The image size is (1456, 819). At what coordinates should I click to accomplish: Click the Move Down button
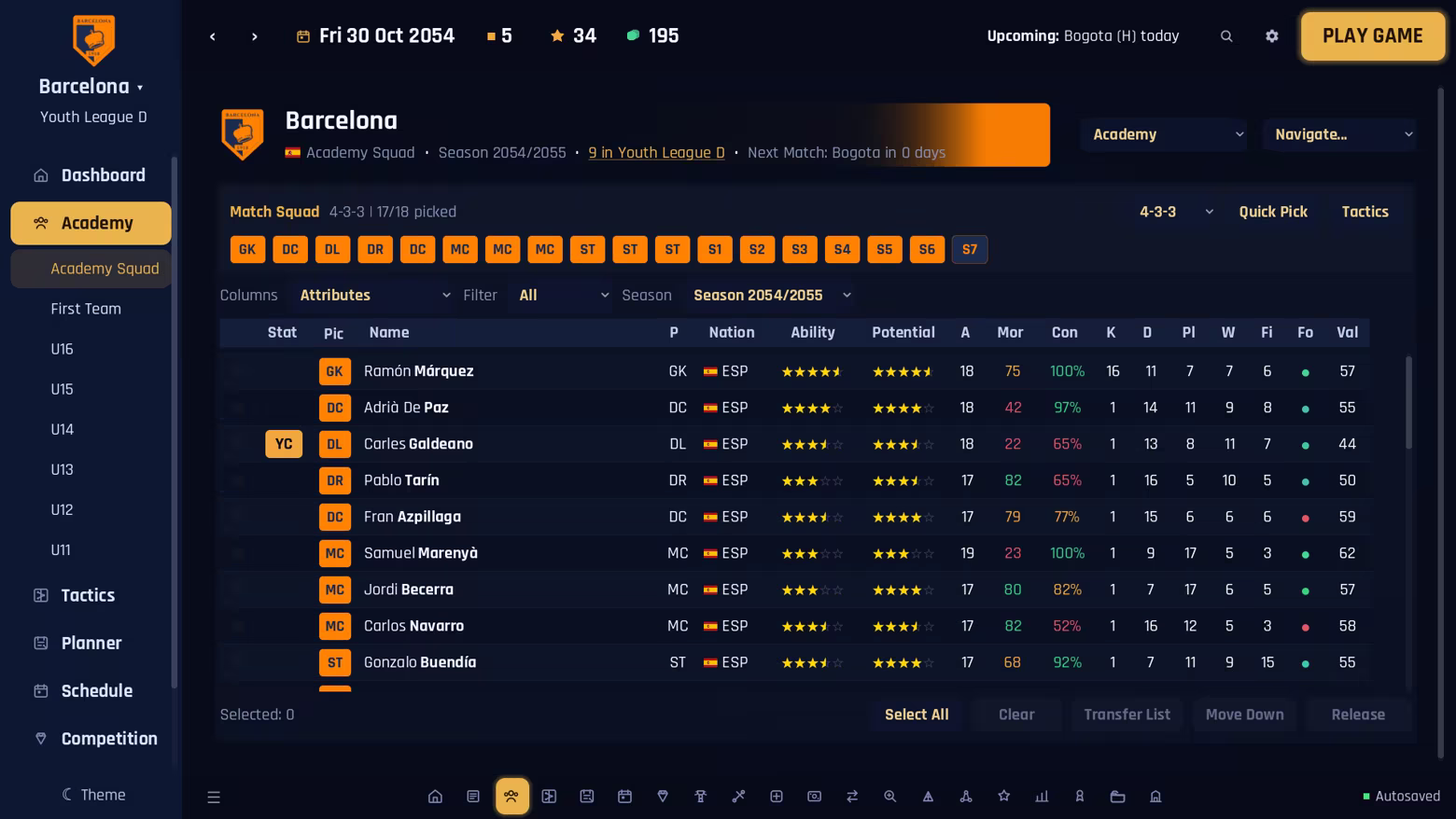click(x=1244, y=715)
